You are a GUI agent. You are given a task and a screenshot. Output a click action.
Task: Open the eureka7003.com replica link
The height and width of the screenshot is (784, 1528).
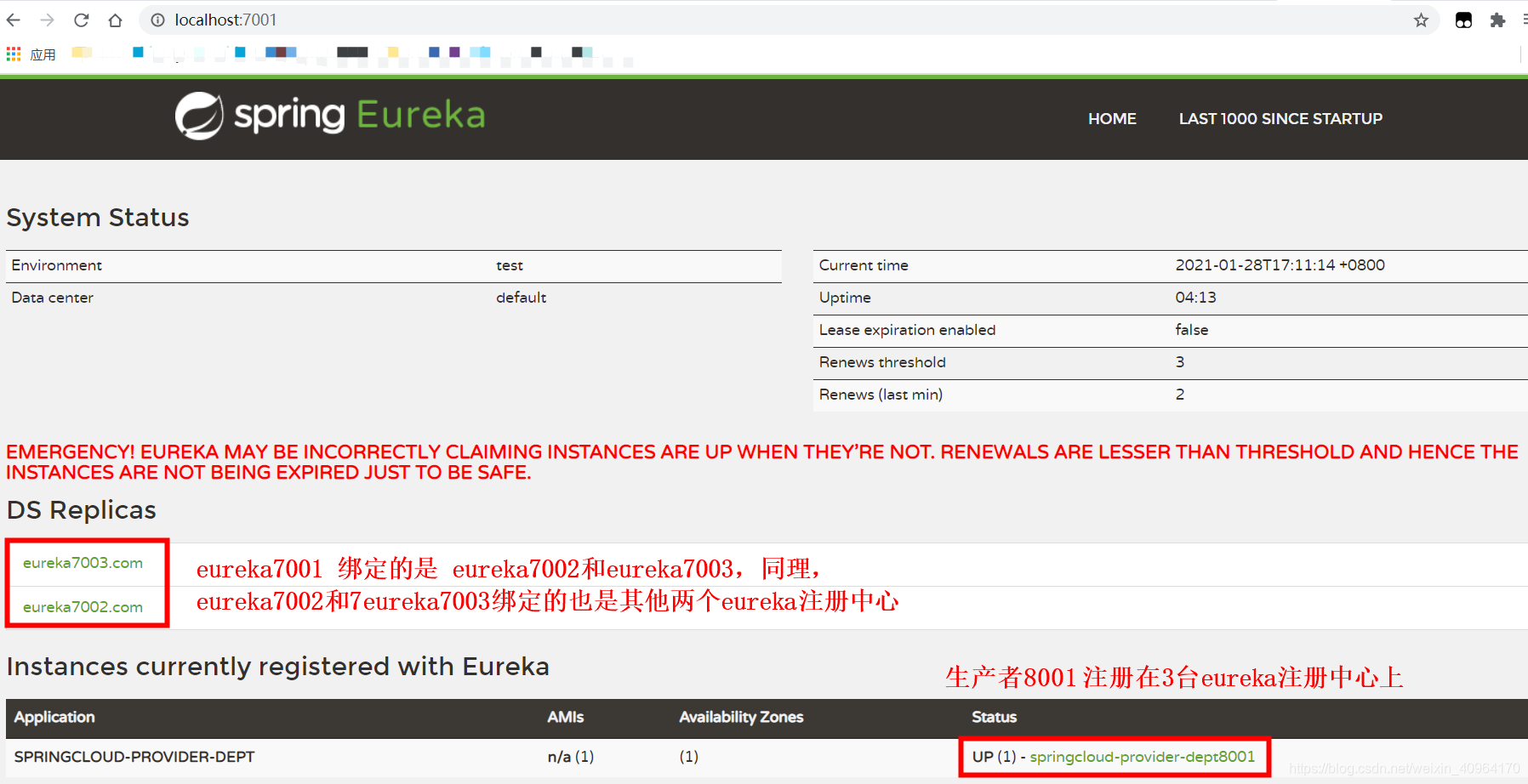(x=83, y=563)
